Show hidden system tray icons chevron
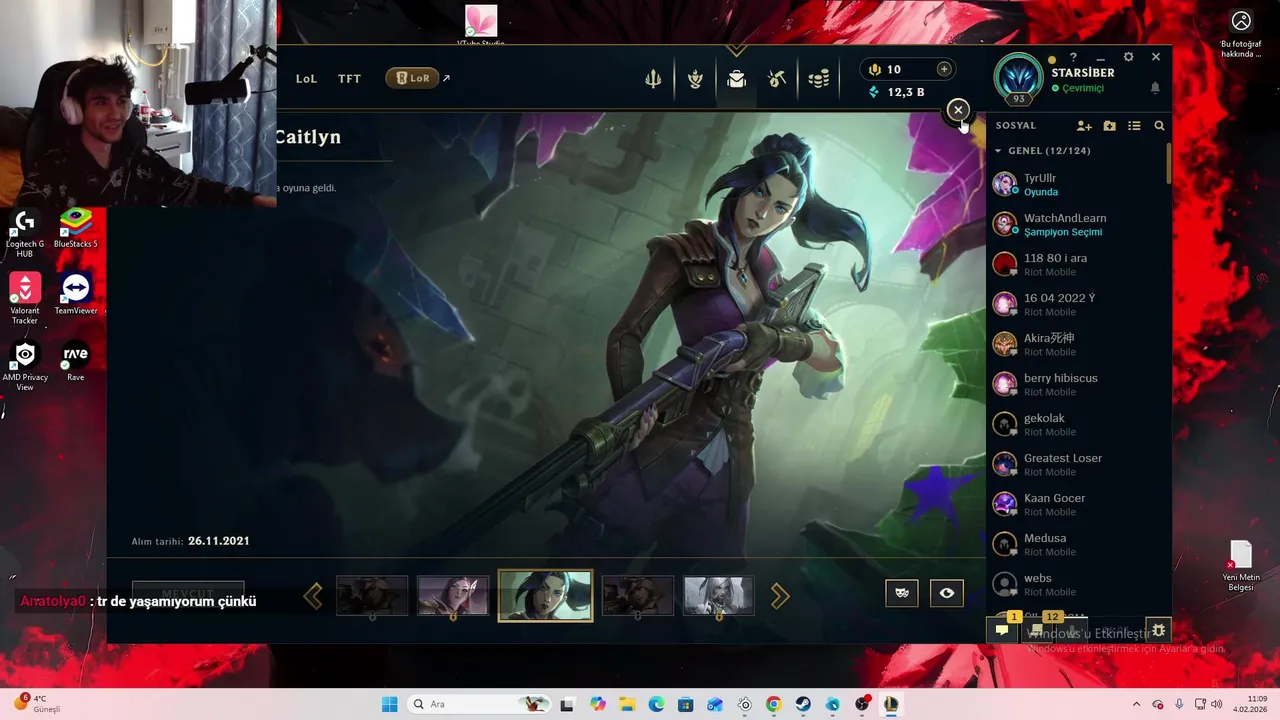 click(x=1136, y=704)
